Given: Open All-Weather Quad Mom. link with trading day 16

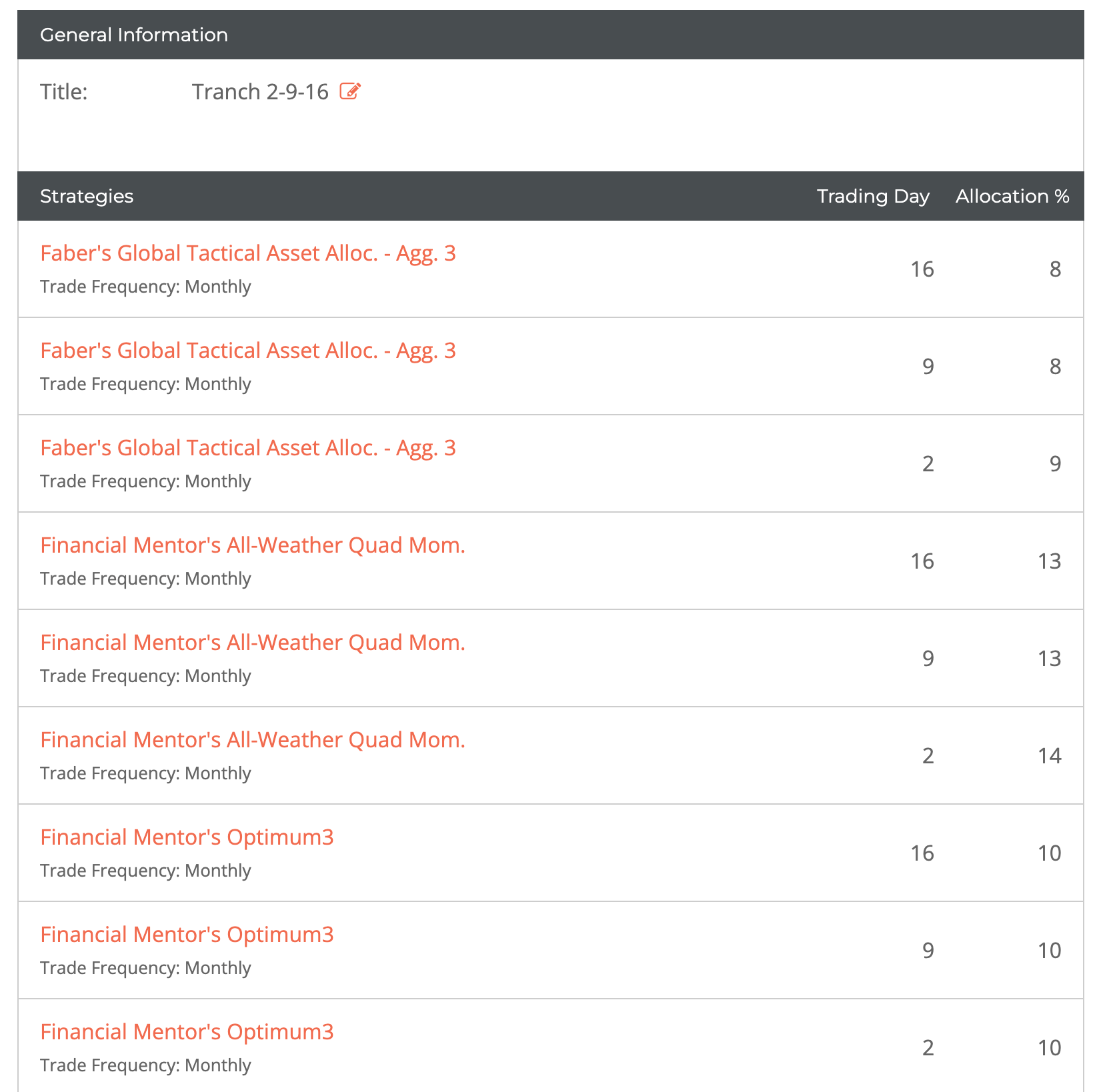Looking at the screenshot, I should pyautogui.click(x=252, y=545).
